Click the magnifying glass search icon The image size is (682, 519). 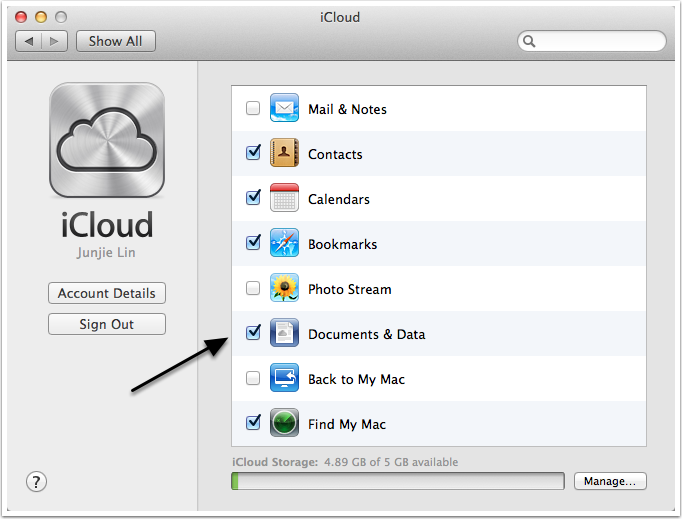[x=529, y=41]
